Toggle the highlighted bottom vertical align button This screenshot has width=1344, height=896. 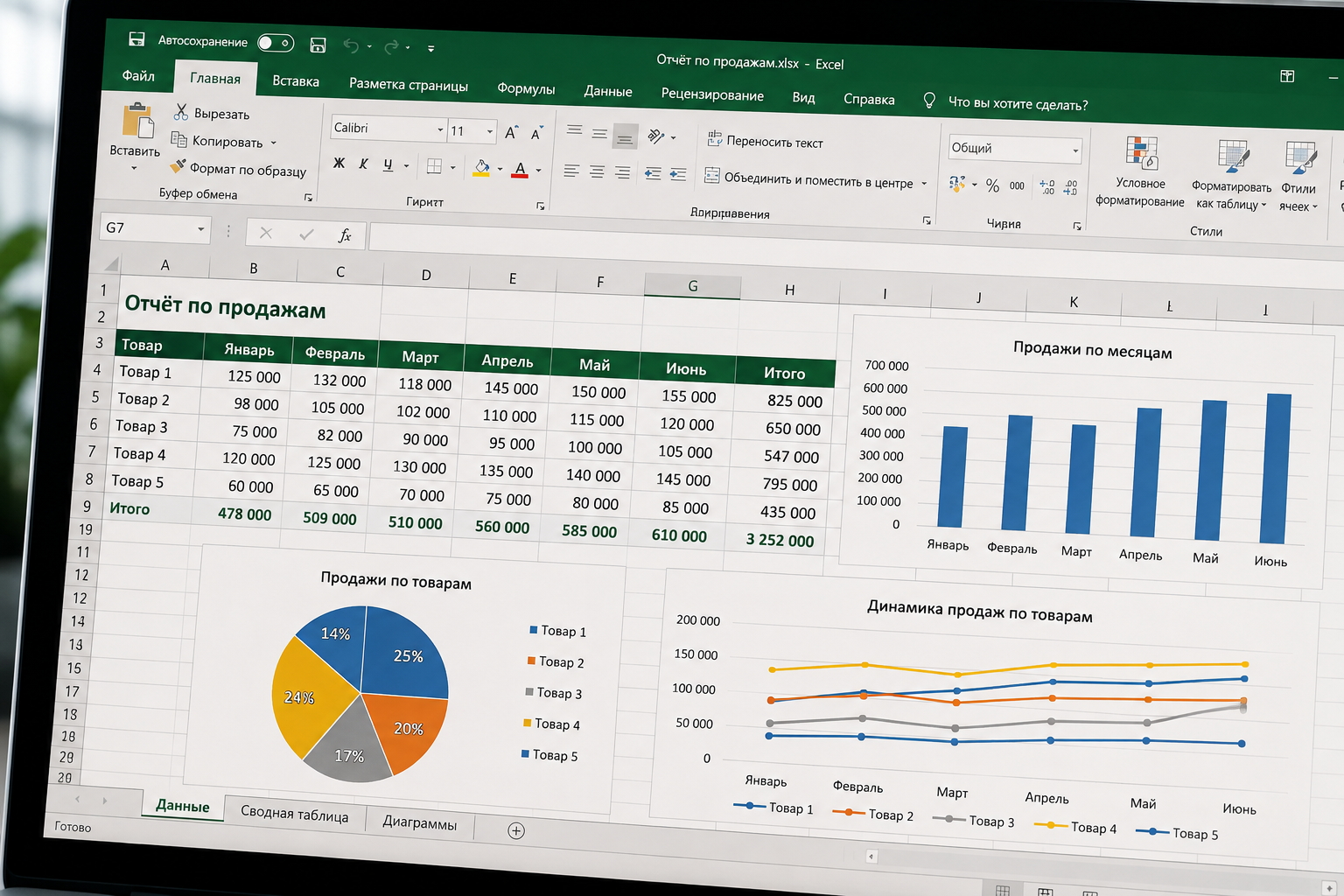tap(625, 136)
